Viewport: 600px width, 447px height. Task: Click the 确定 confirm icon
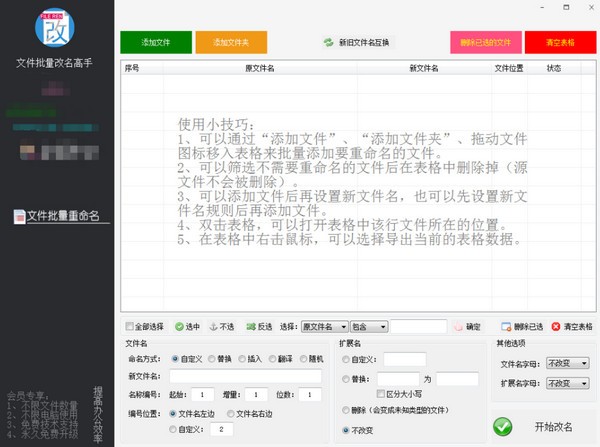[459, 326]
